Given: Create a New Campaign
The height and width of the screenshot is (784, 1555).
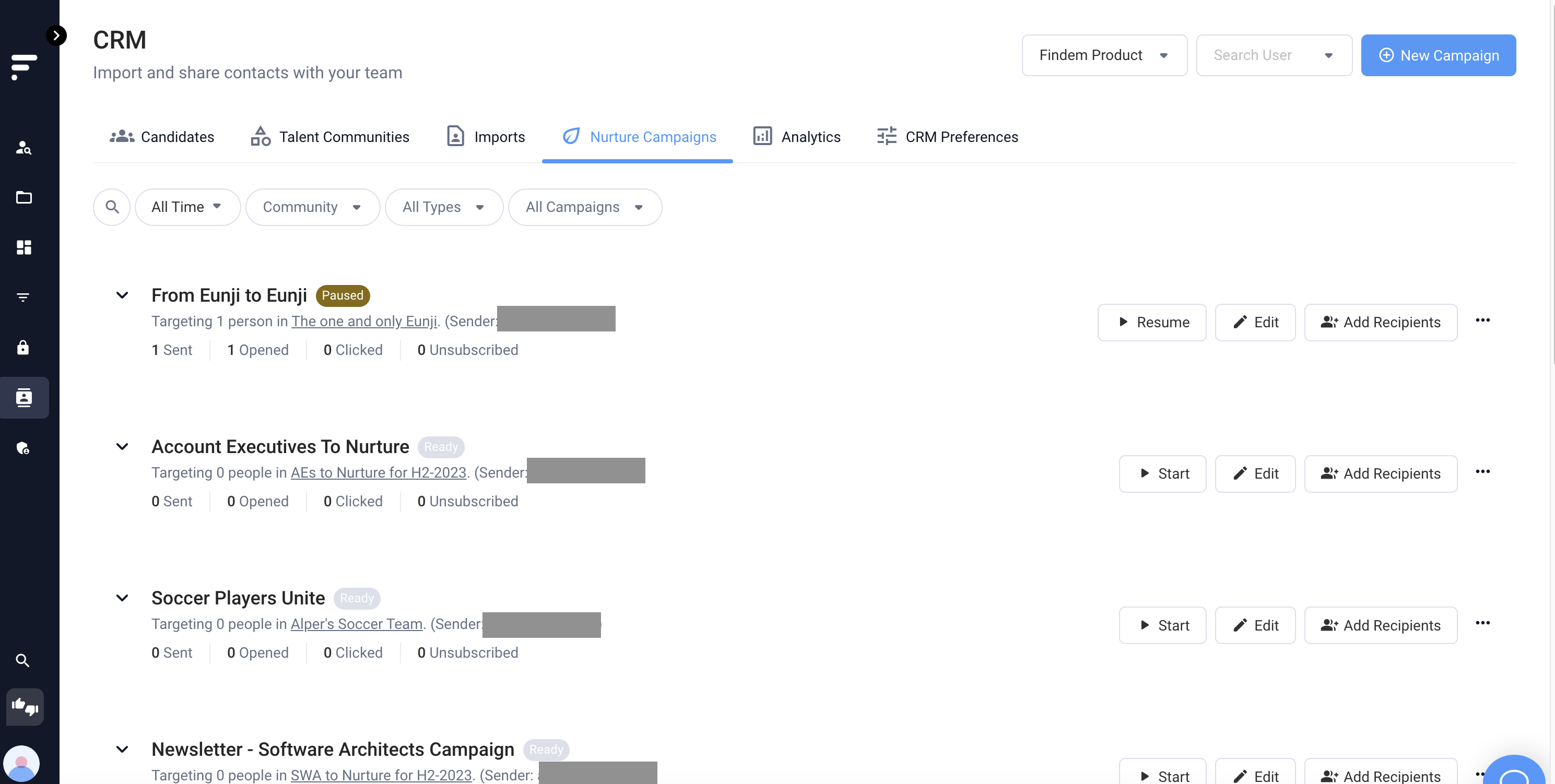Looking at the screenshot, I should point(1439,55).
